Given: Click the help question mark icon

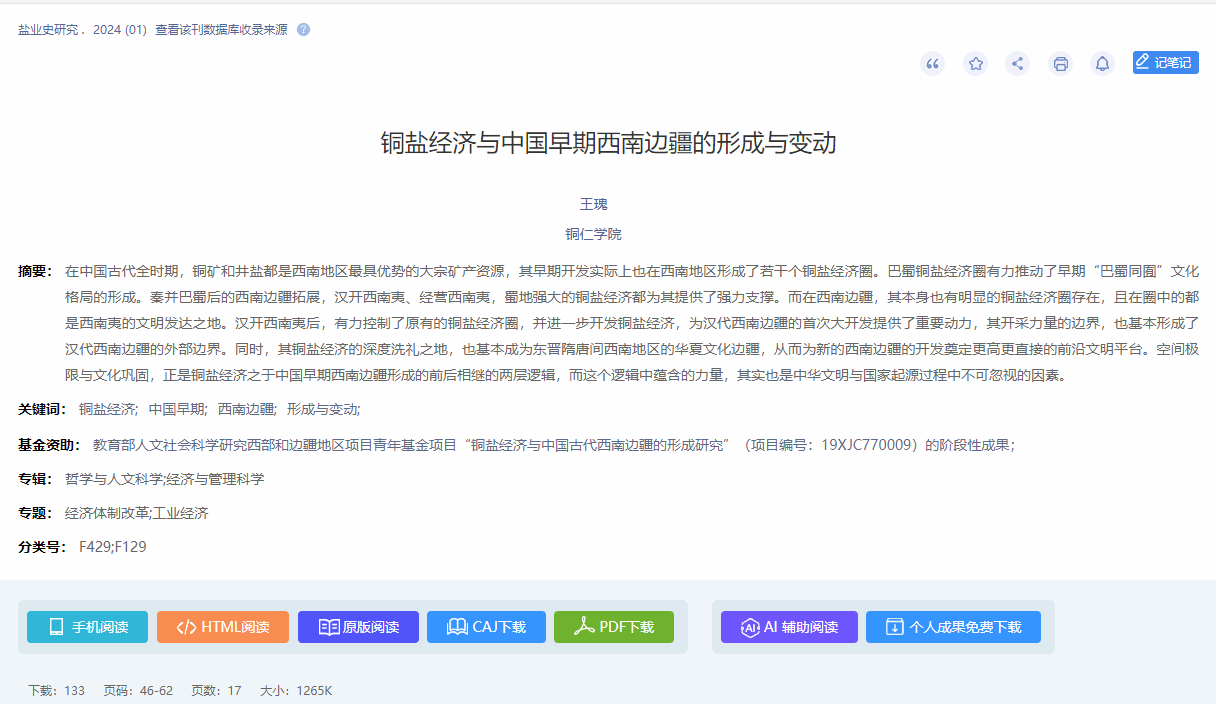Looking at the screenshot, I should coord(303,30).
